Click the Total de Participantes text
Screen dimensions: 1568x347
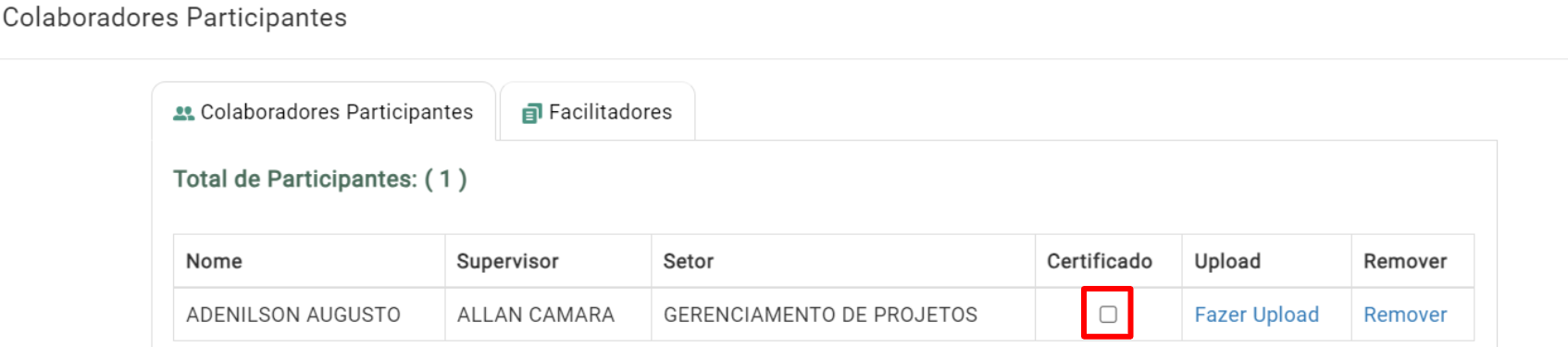point(295,179)
